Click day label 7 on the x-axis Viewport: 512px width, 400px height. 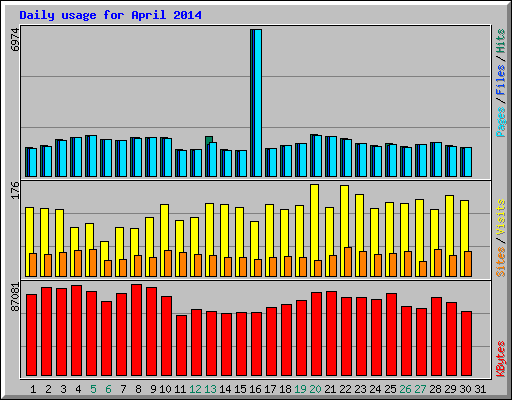pyautogui.click(x=123, y=389)
